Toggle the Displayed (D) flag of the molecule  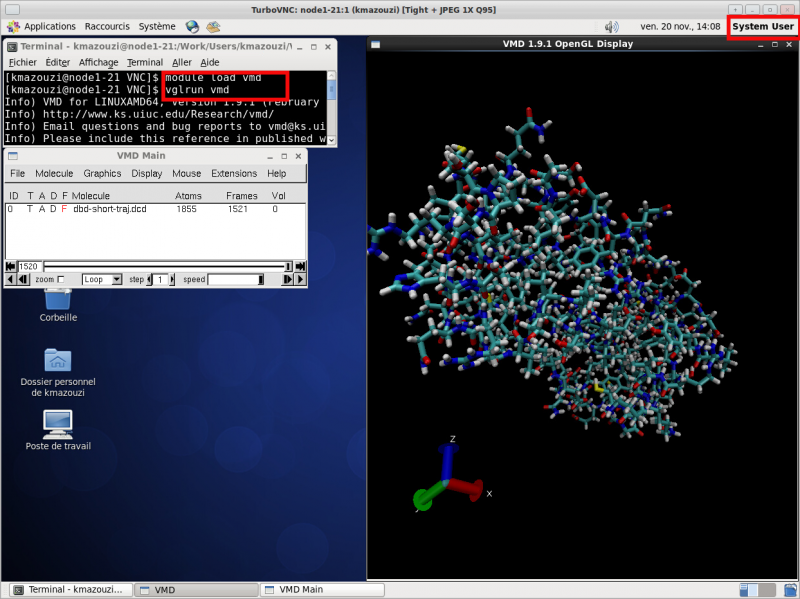(x=53, y=209)
